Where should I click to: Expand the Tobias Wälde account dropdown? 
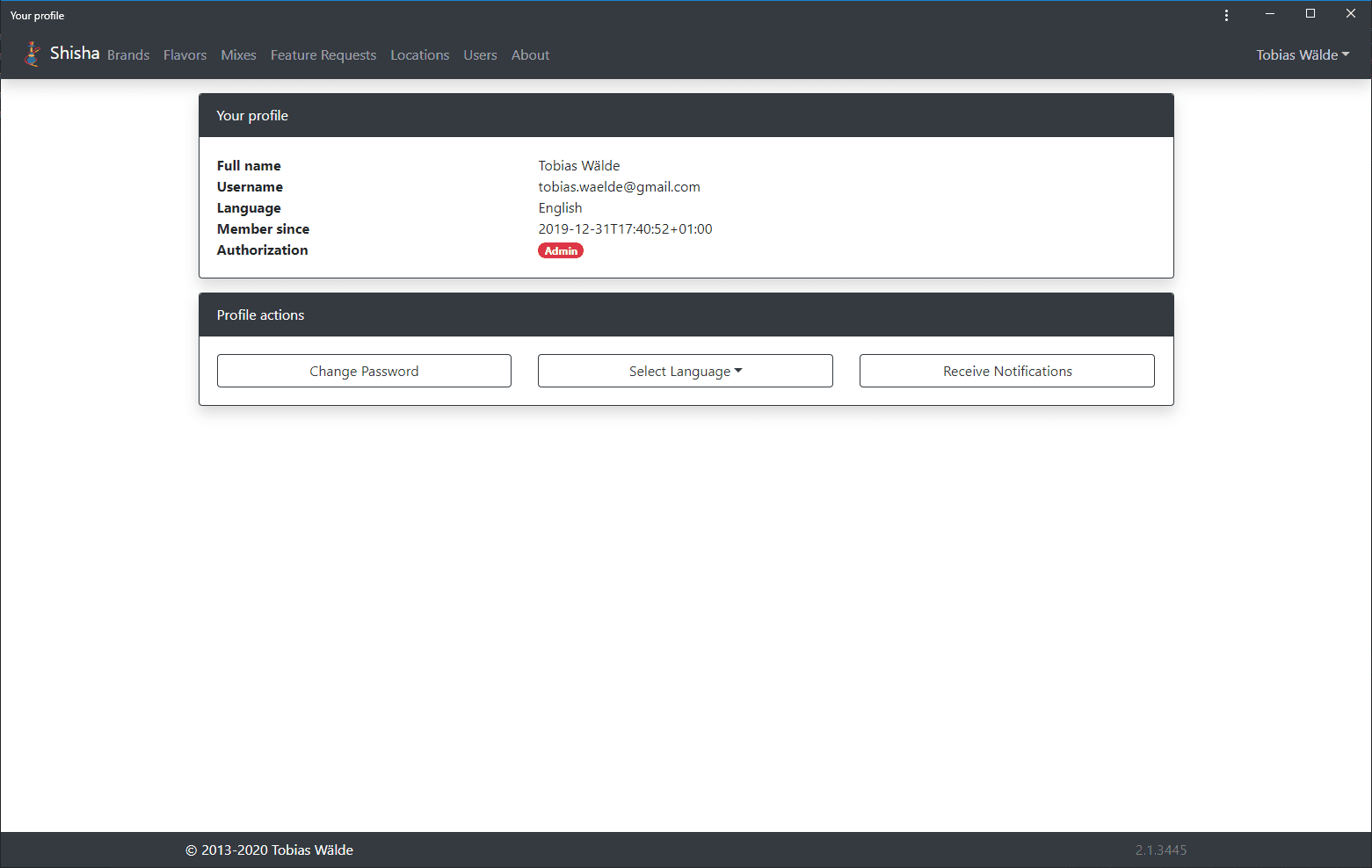1303,55
